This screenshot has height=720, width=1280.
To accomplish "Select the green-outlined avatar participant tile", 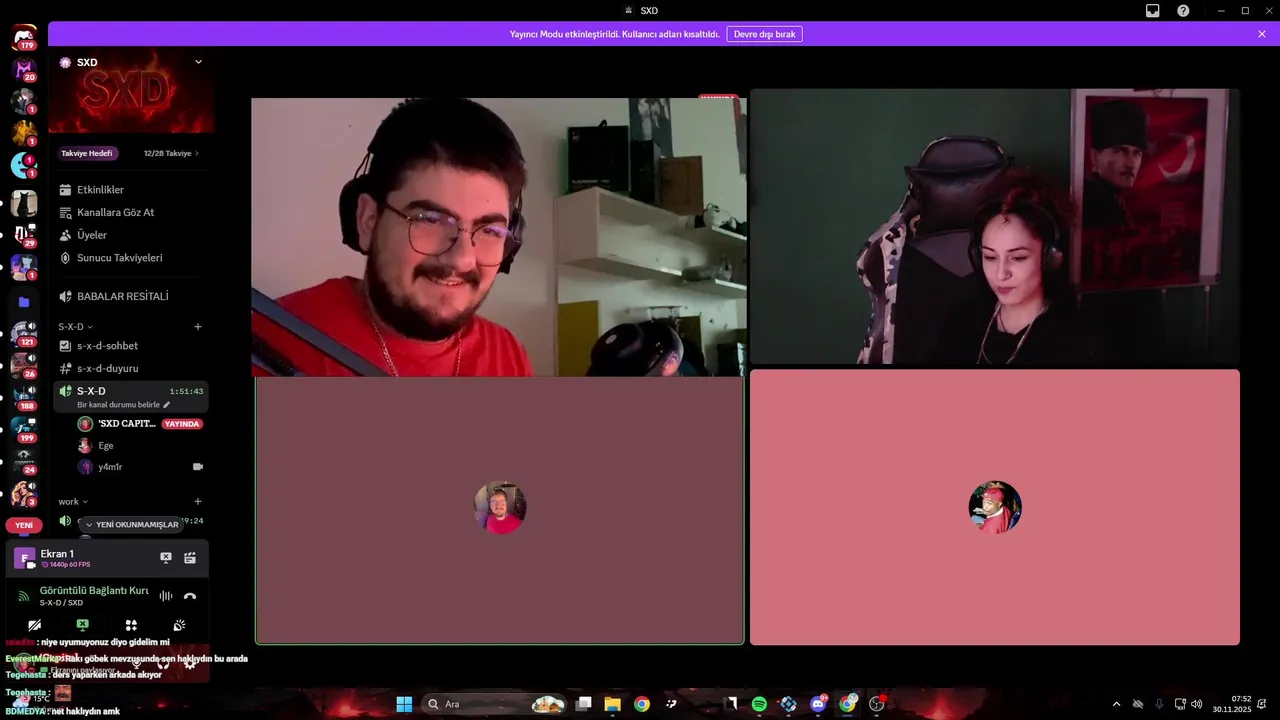I will tap(500, 510).
